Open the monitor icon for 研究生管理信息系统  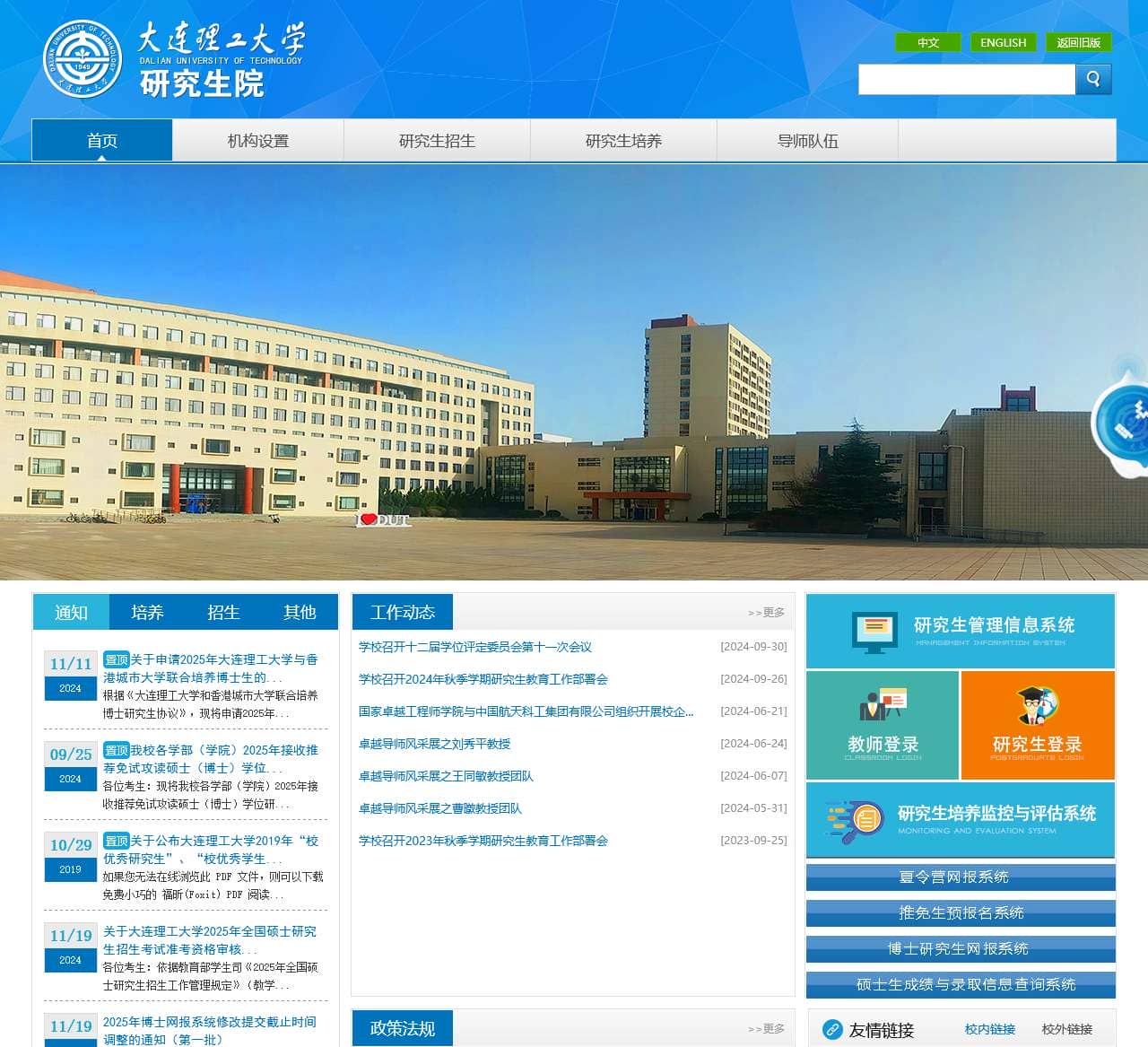click(874, 632)
